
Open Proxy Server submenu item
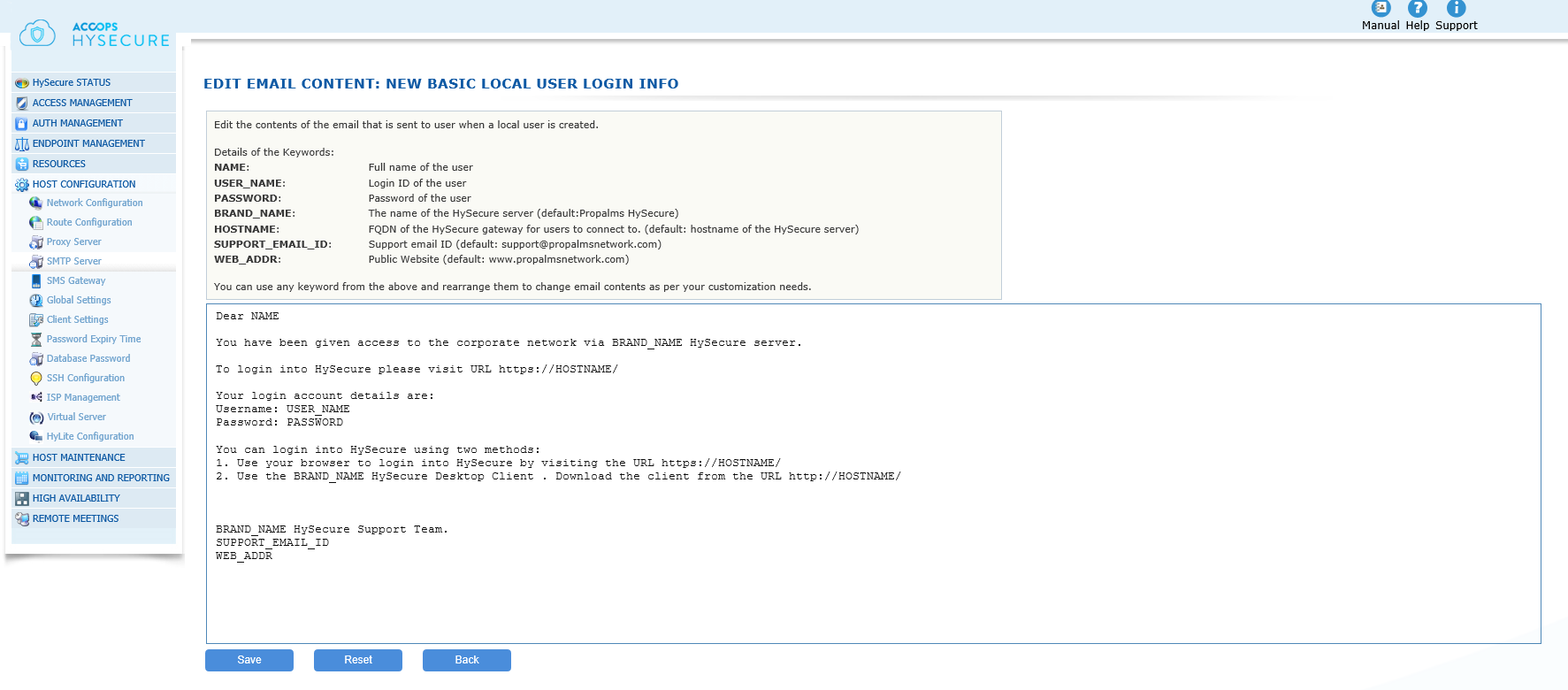coord(74,241)
